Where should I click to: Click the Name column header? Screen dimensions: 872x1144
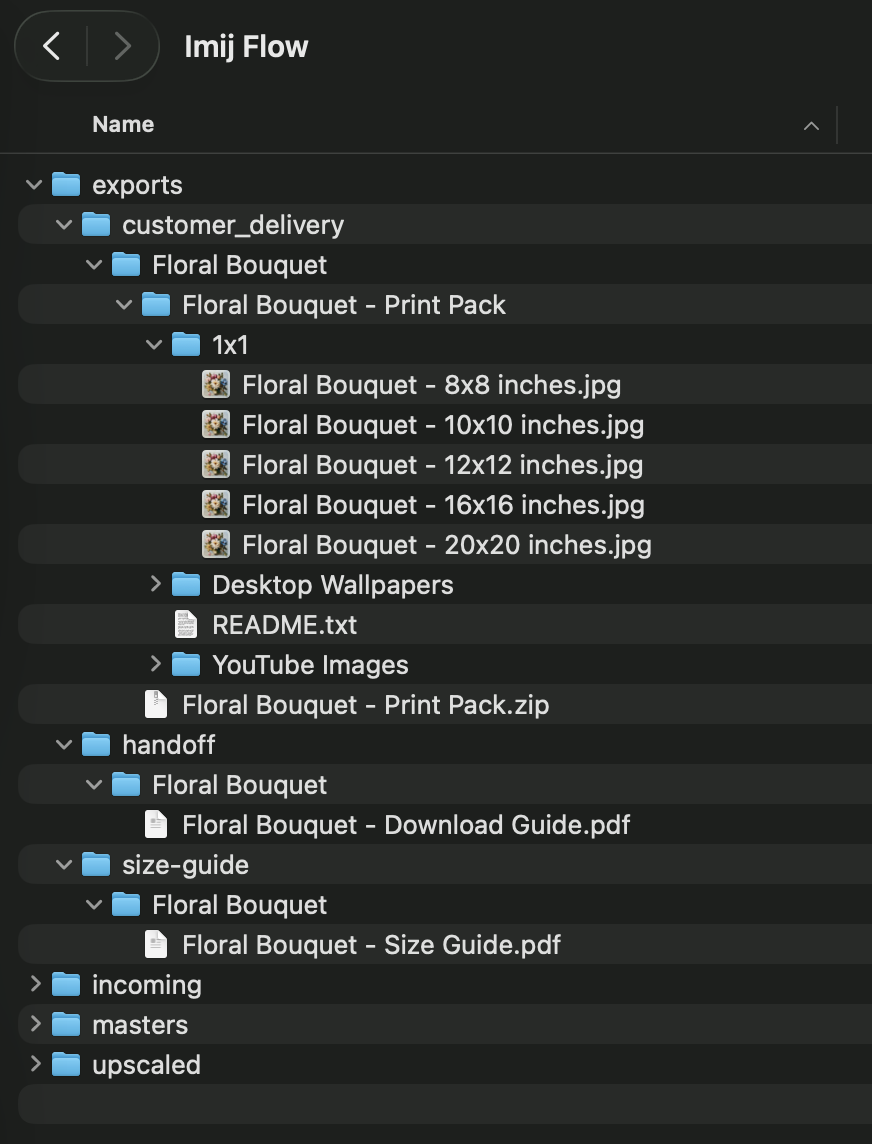click(122, 124)
